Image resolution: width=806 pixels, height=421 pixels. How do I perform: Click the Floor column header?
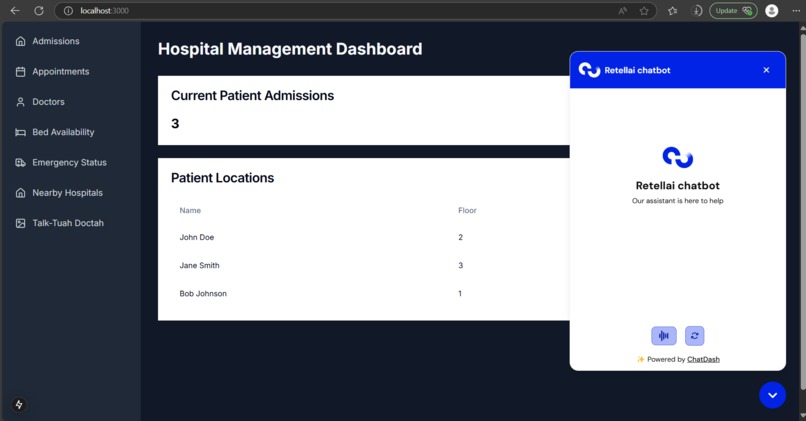pos(467,210)
